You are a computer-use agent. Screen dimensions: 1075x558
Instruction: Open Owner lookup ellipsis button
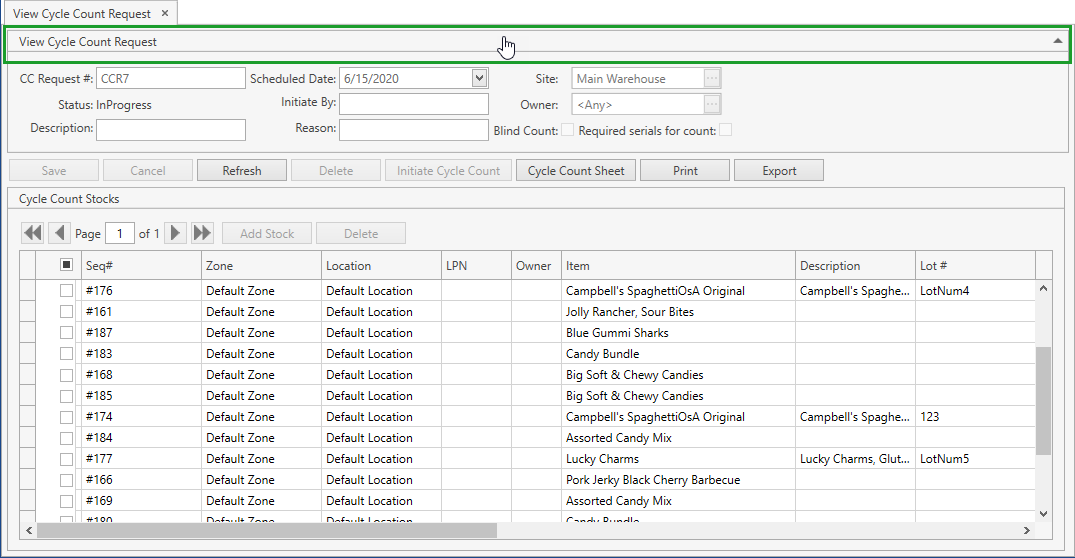[x=711, y=104]
